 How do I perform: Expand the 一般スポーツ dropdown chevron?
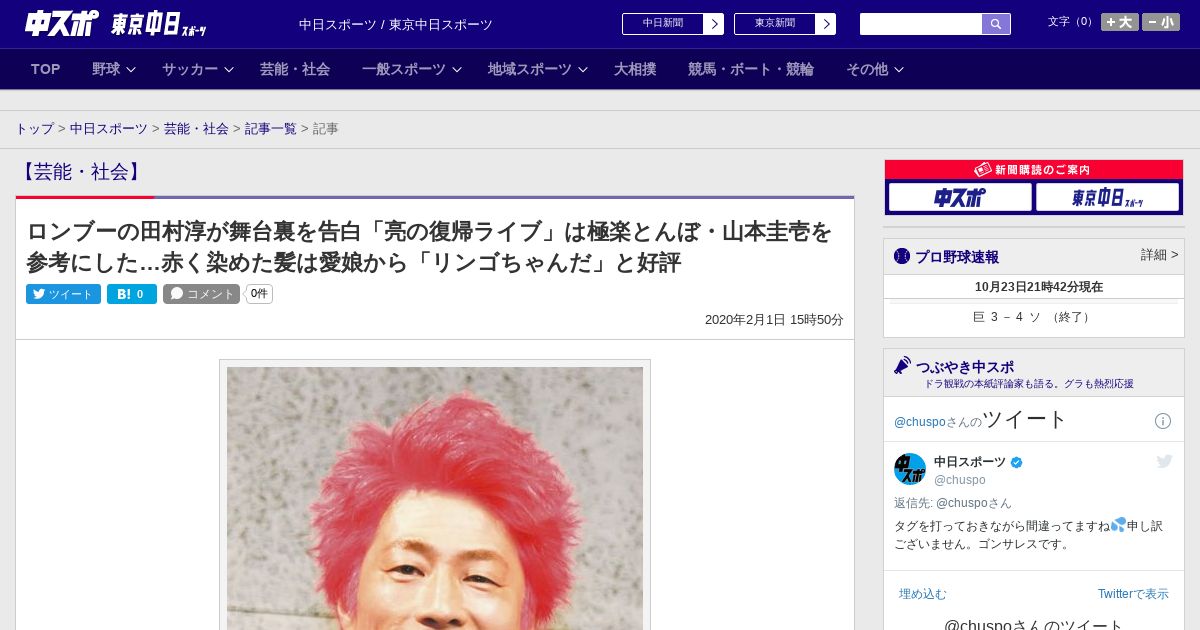[457, 70]
